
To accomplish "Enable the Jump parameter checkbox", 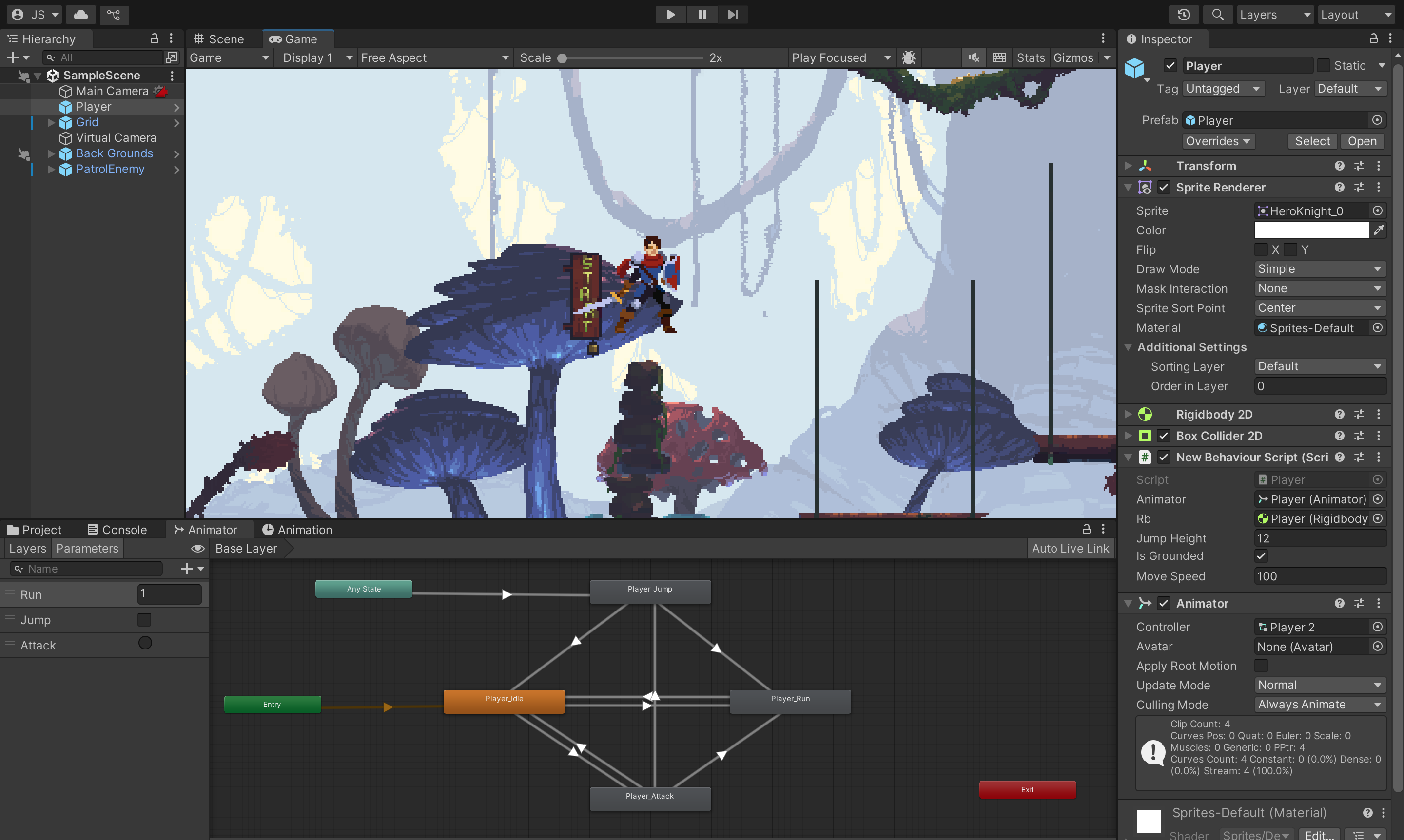I will pyautogui.click(x=144, y=620).
